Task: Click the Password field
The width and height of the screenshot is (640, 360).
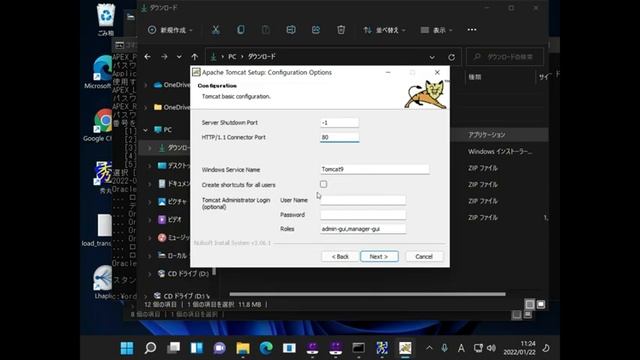Action: pos(363,215)
